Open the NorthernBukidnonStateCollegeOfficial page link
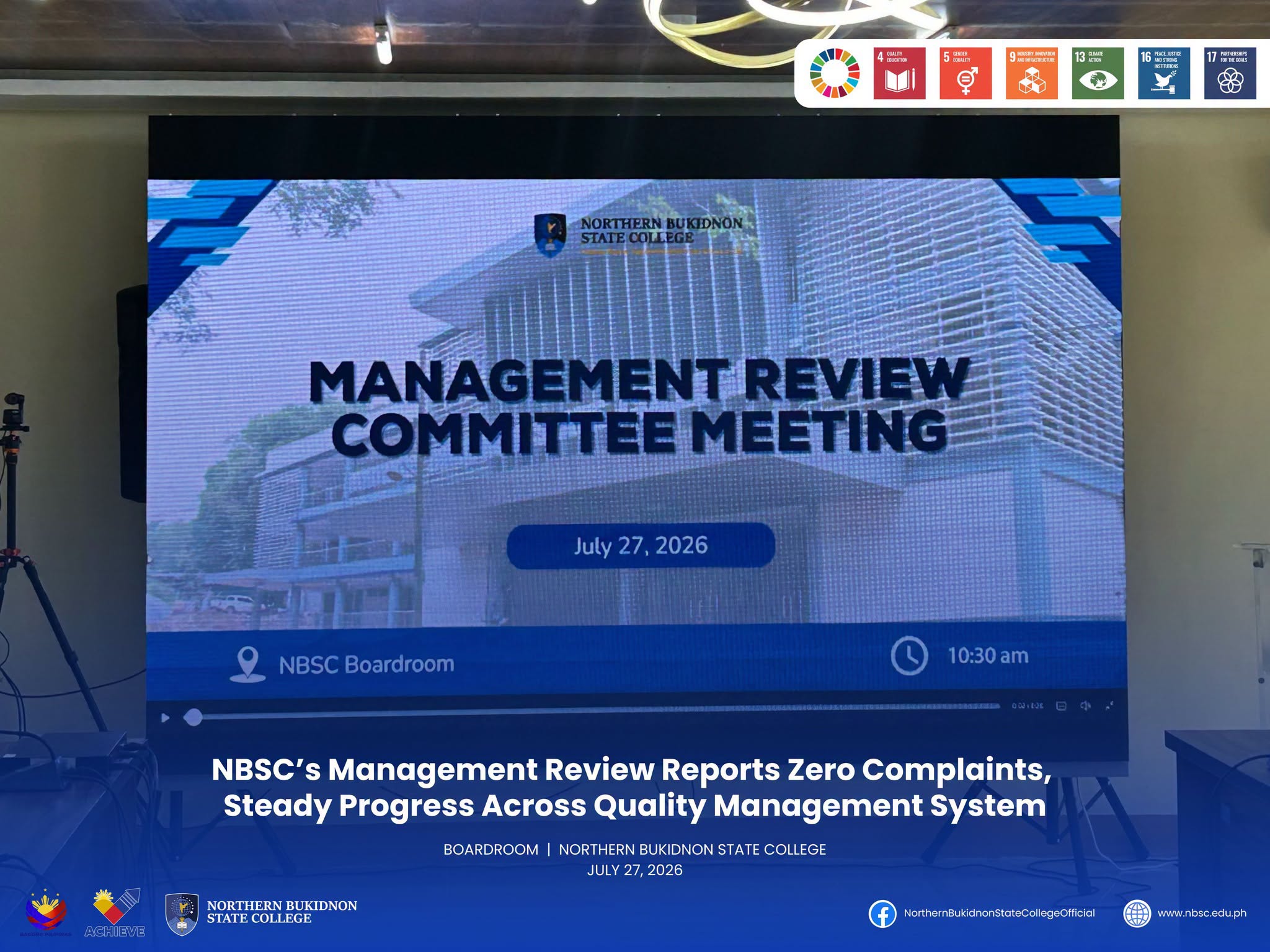This screenshot has width=1270, height=952. 1000,913
